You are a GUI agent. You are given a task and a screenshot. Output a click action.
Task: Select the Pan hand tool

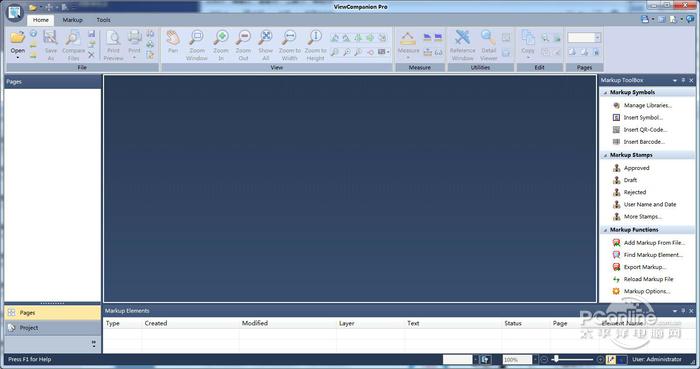pyautogui.click(x=173, y=37)
